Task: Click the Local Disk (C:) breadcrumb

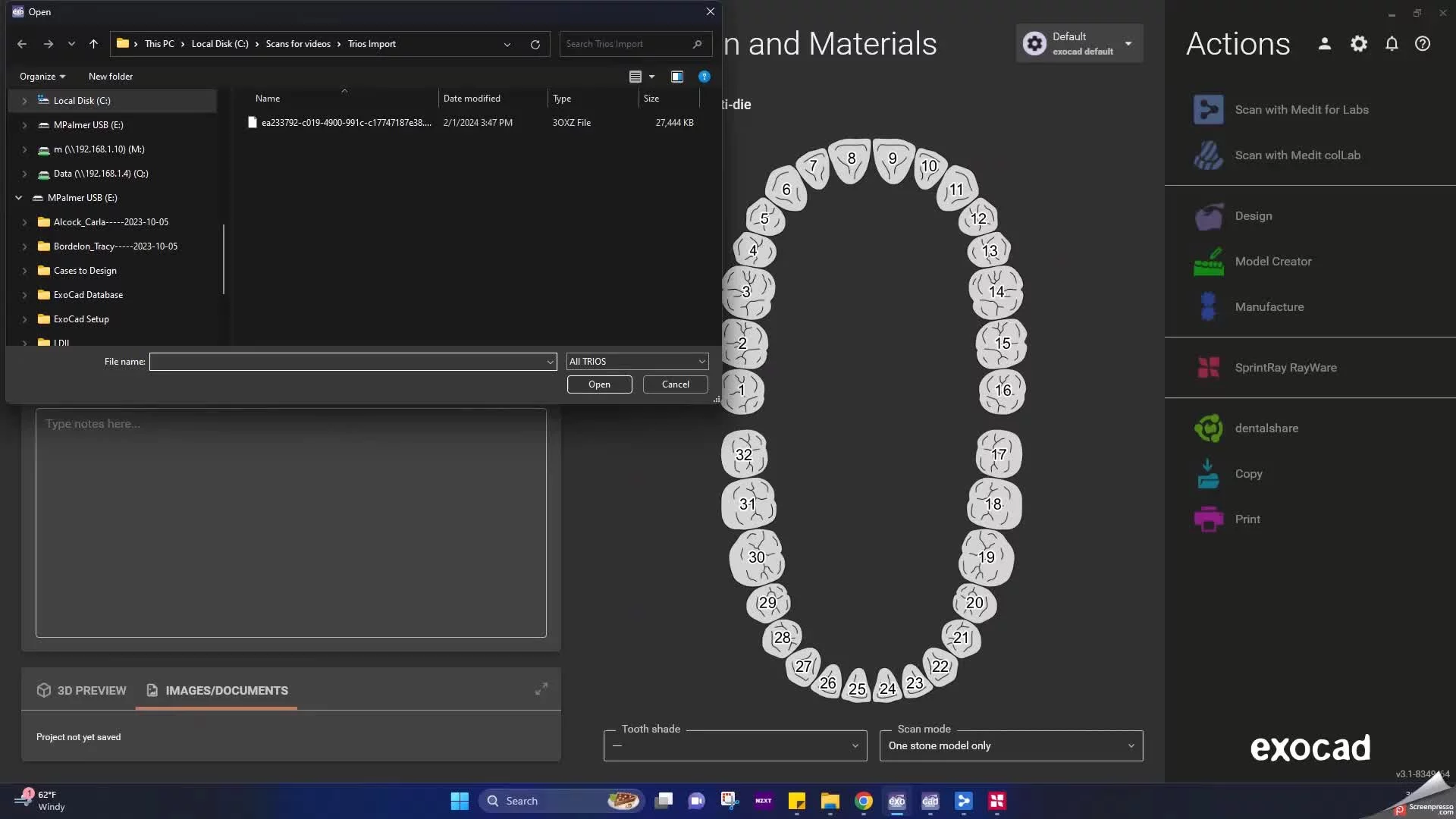Action: click(220, 44)
